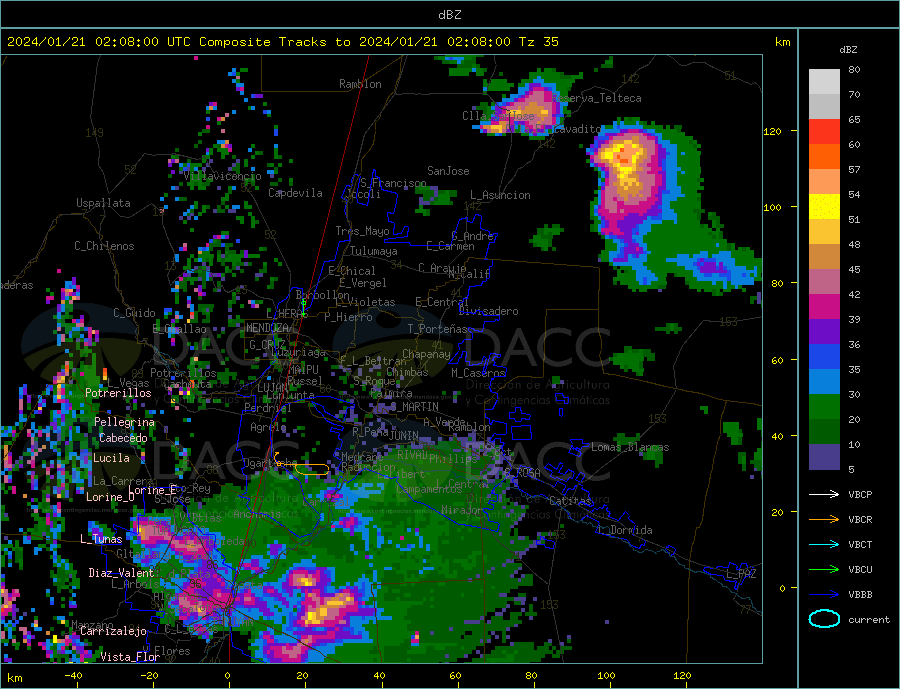This screenshot has height=689, width=900.
Task: Click the 'VBCU' legend label
Action: (860, 570)
